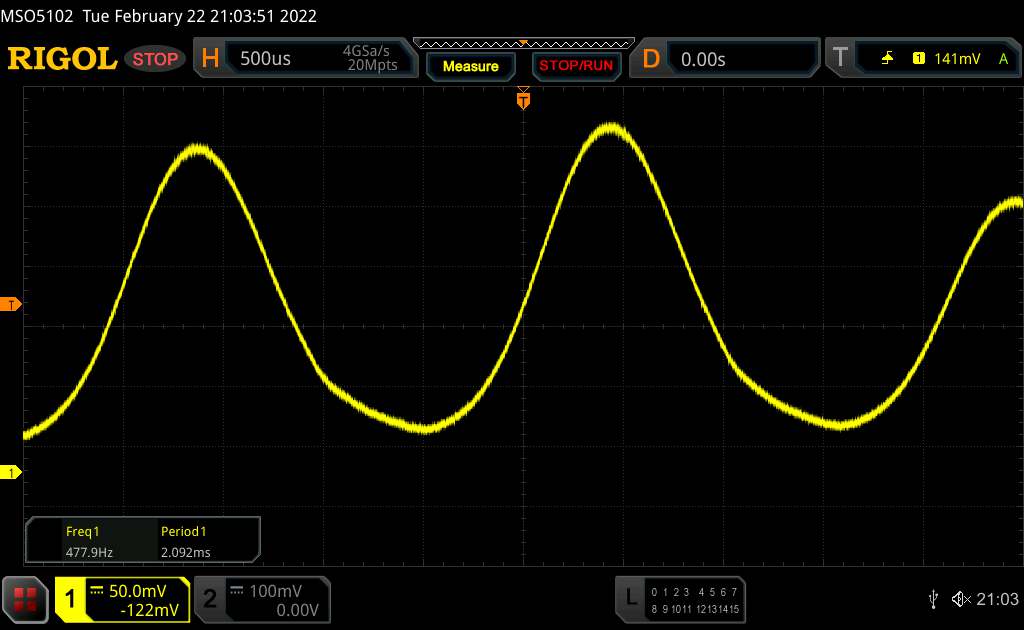1024x630 pixels.
Task: Open the Measure menu
Action: [x=470, y=66]
